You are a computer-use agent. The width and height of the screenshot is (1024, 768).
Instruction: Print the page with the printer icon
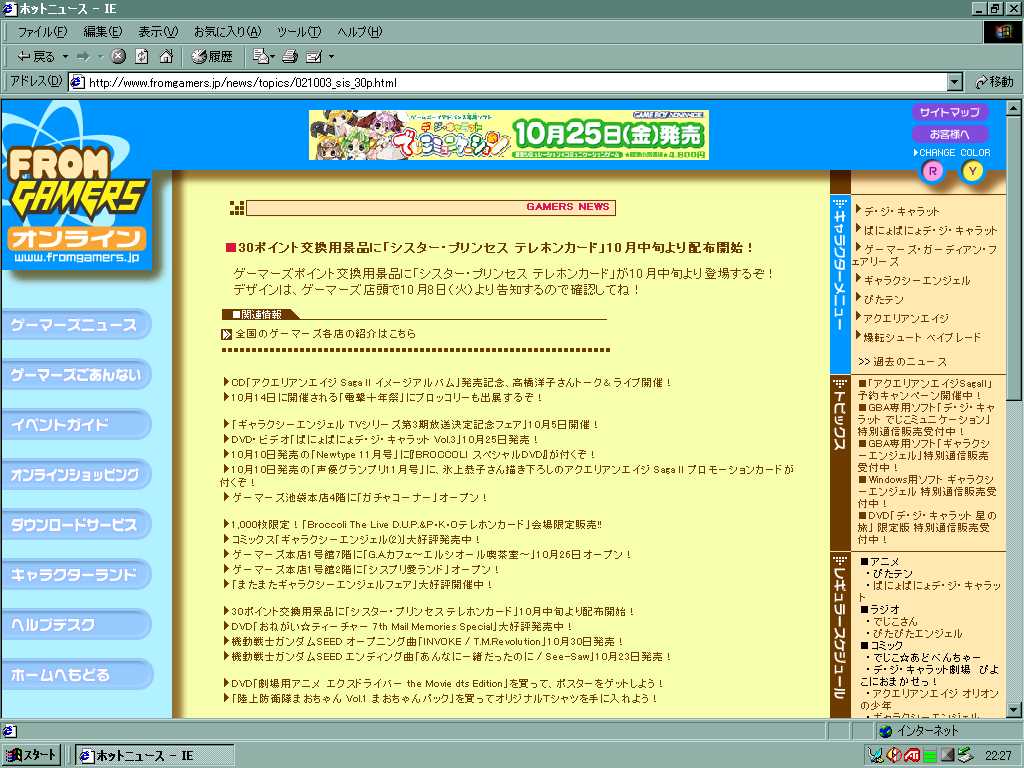[x=290, y=57]
